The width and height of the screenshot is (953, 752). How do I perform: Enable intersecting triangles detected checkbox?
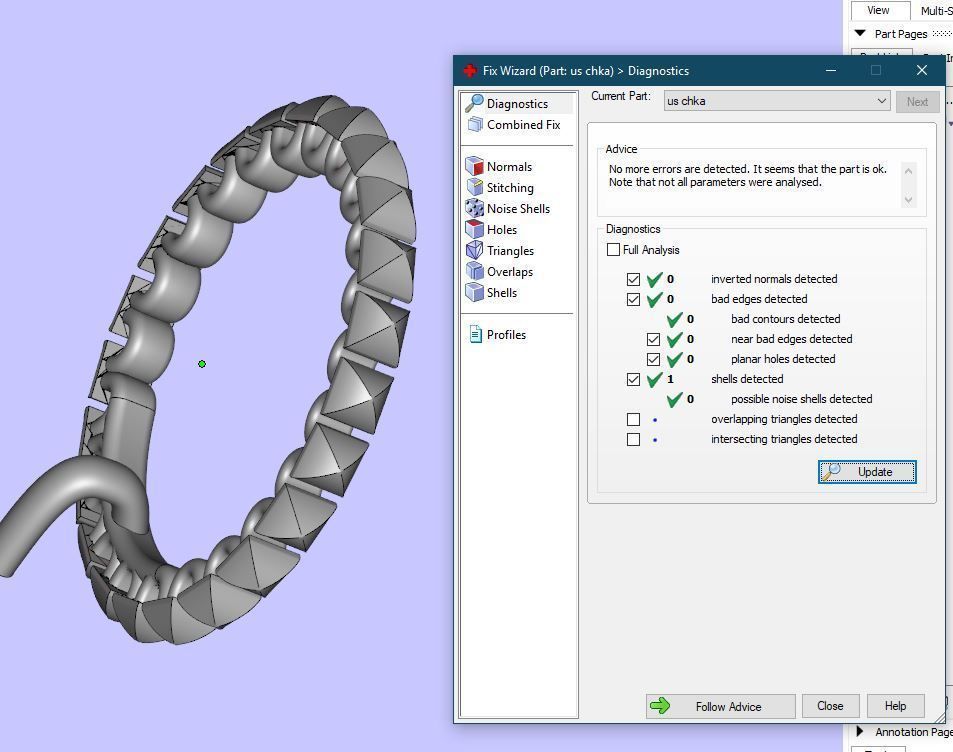(x=633, y=440)
